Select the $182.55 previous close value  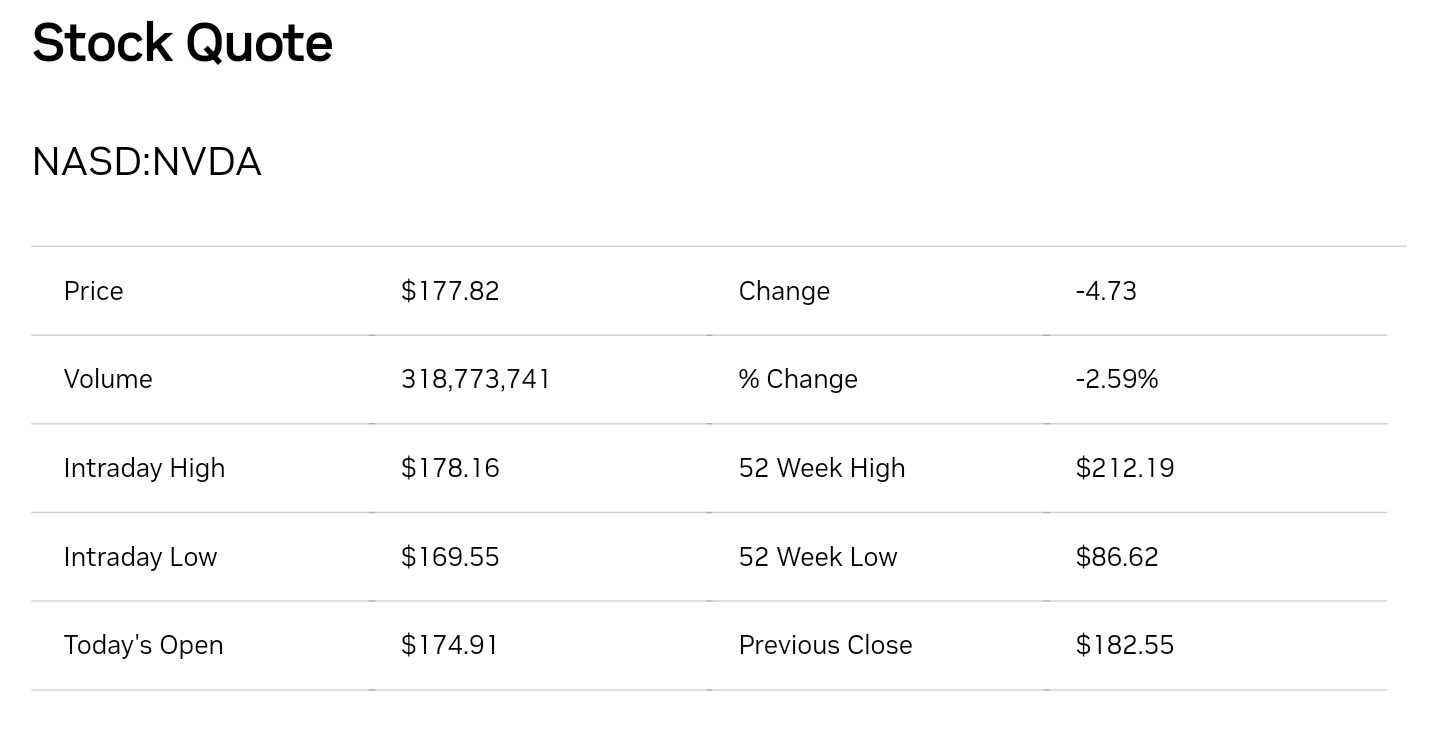click(1125, 645)
